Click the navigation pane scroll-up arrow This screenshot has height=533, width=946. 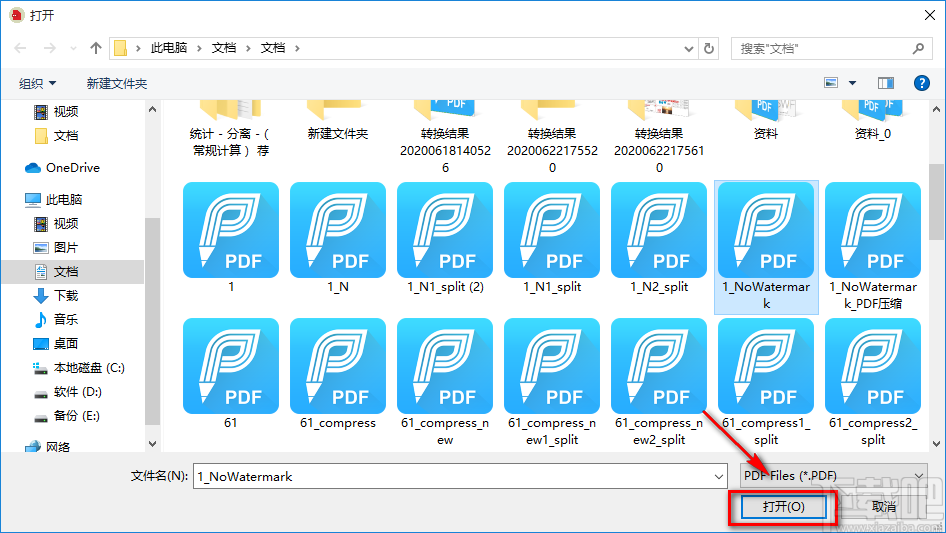tap(152, 109)
